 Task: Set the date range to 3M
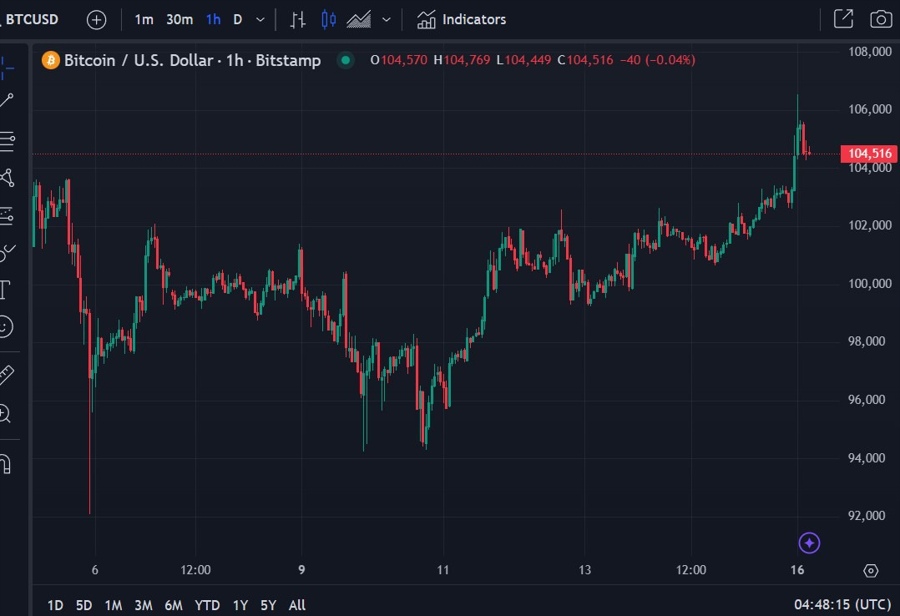tap(143, 605)
